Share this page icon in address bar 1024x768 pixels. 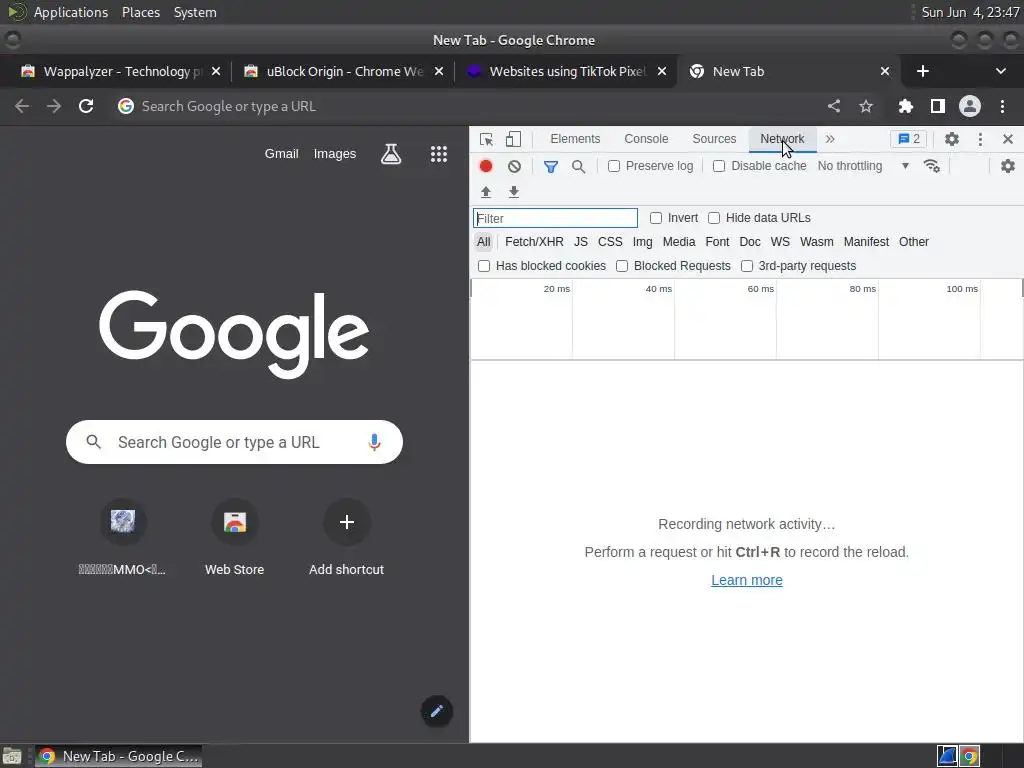click(834, 106)
